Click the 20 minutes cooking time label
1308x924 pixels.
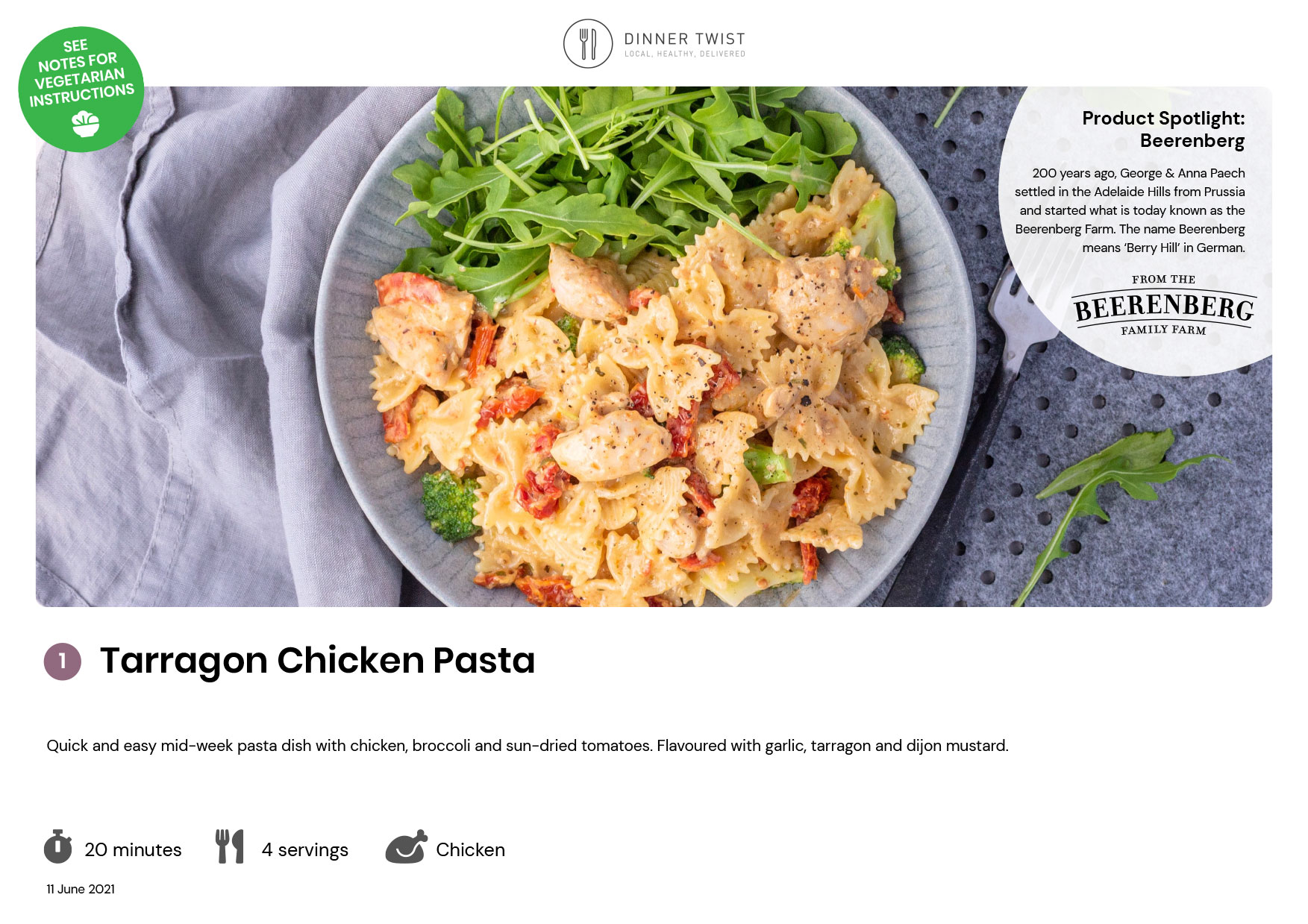133,850
